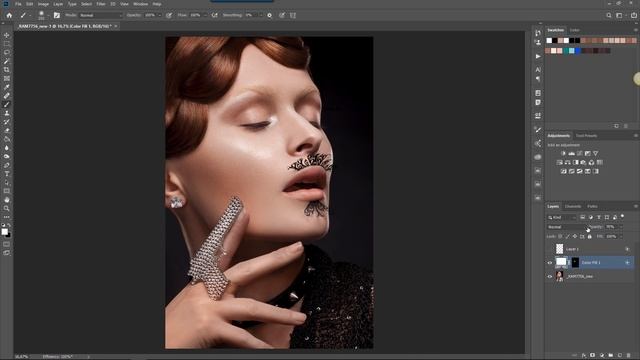
Task: Click the Add layer mask icon at panel bottom
Action: click(593, 356)
